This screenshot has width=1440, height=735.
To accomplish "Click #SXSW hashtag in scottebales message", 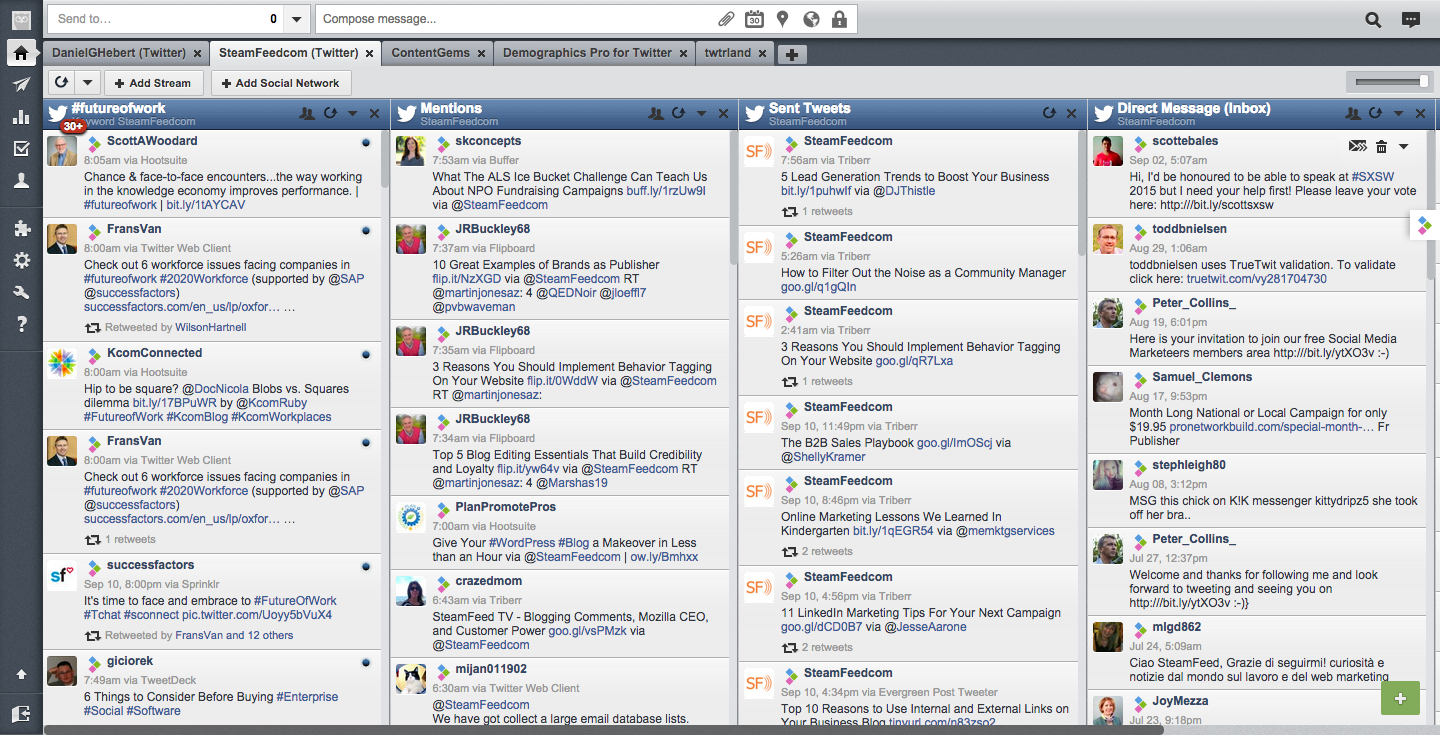I will (1374, 177).
